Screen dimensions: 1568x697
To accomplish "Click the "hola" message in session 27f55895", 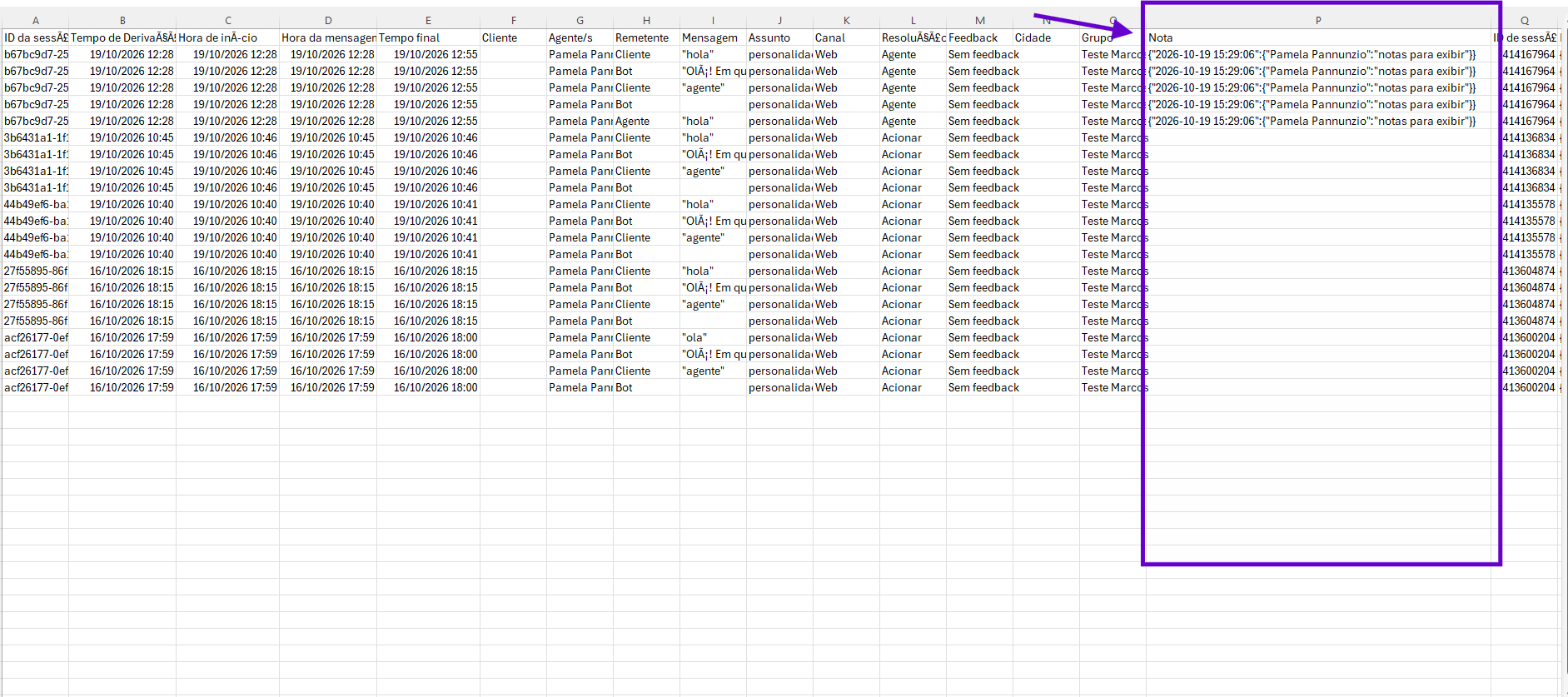I will (714, 271).
